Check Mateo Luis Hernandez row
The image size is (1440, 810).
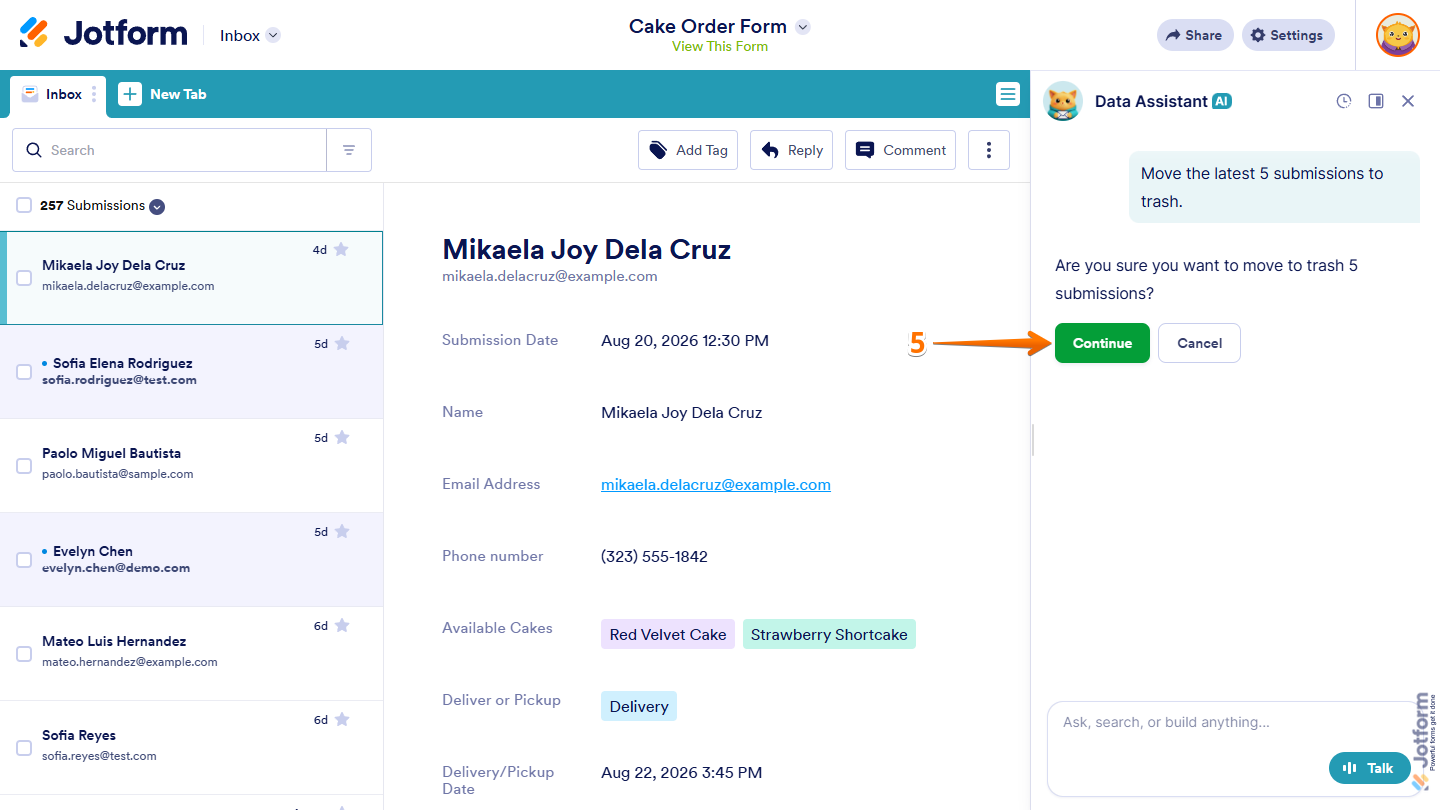pos(24,654)
